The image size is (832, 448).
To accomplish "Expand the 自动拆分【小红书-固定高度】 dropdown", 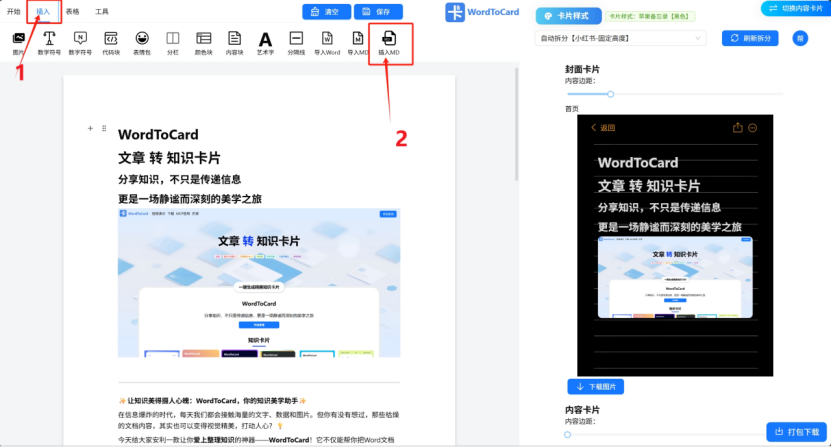I will pos(620,38).
